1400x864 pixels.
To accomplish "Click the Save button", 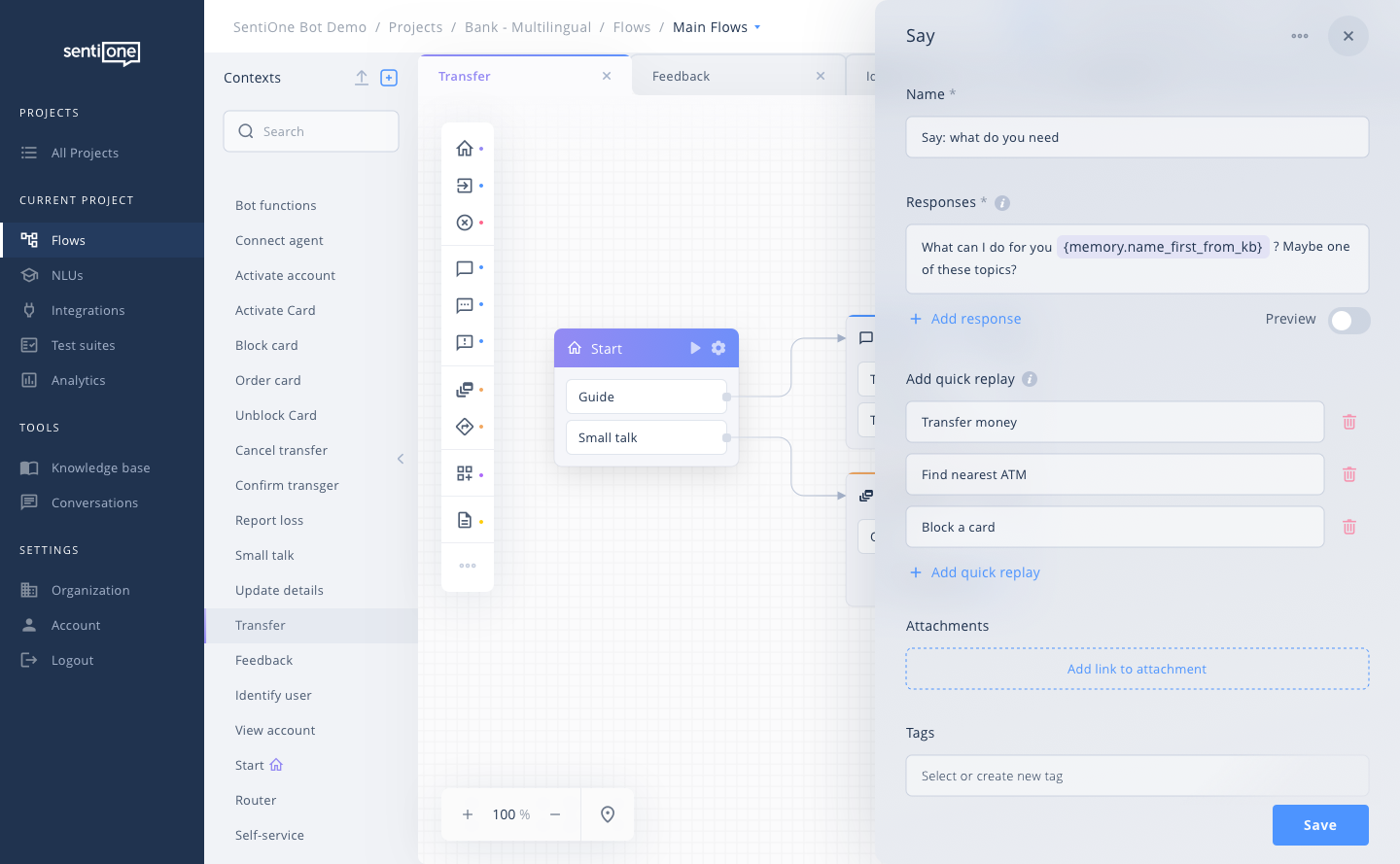I will pyautogui.click(x=1319, y=825).
